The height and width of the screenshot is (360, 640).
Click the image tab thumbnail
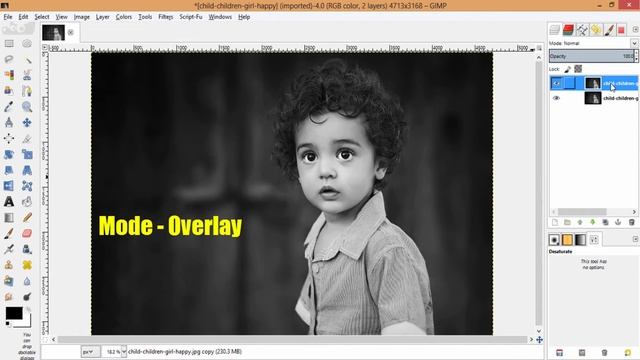(53, 33)
